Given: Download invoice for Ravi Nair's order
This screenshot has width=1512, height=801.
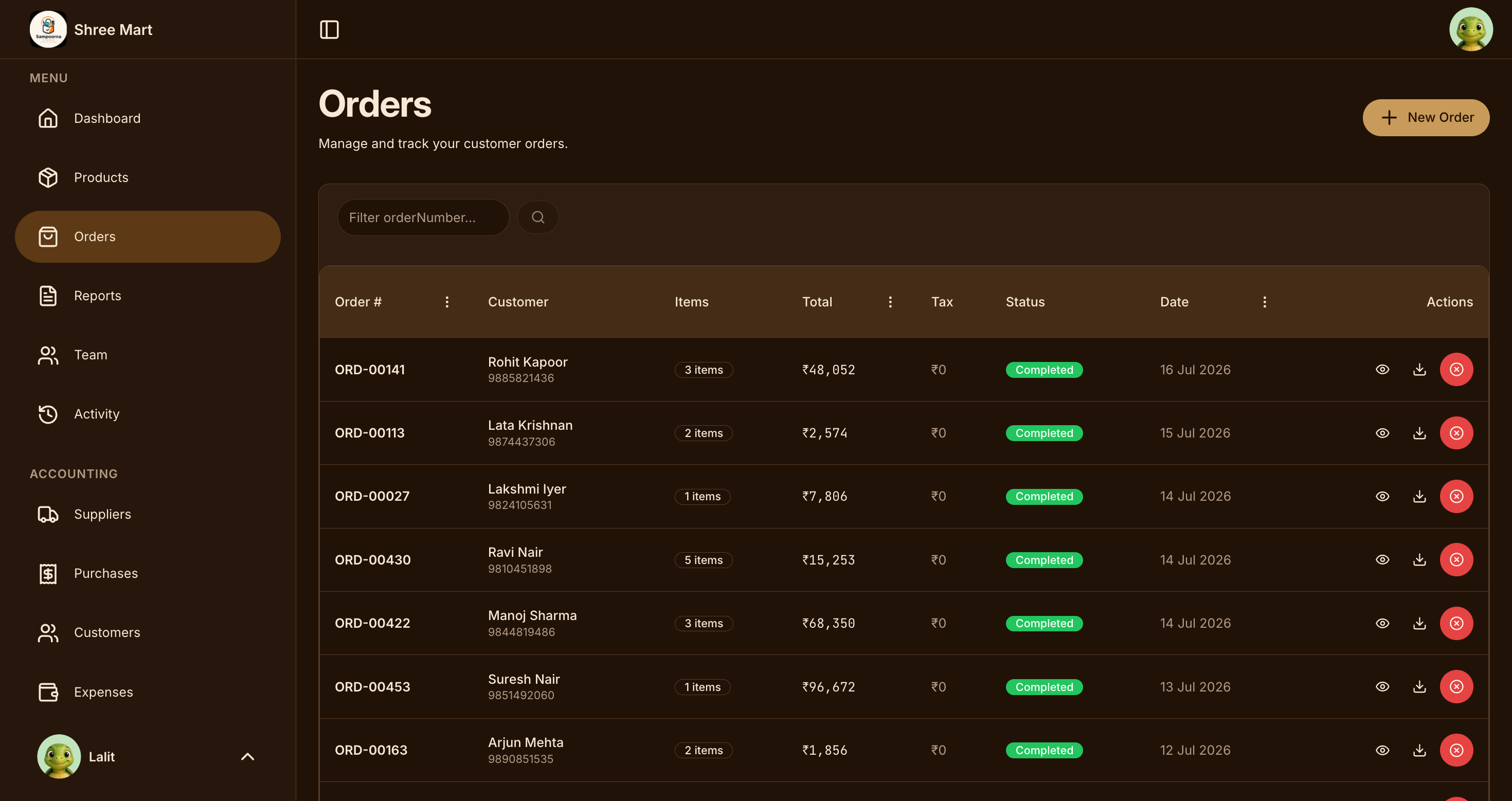Looking at the screenshot, I should (1419, 560).
